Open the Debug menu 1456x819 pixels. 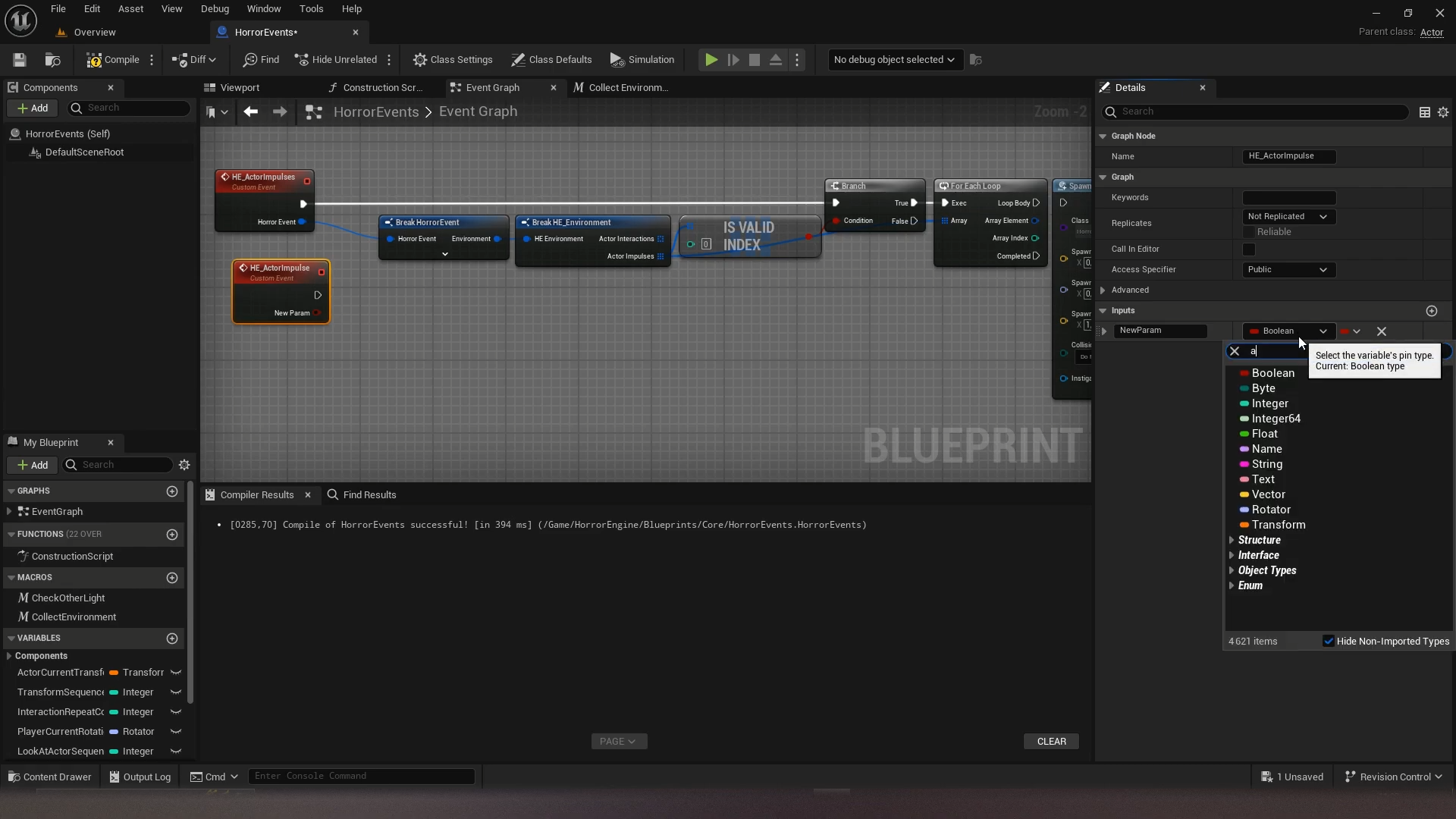pos(215,9)
